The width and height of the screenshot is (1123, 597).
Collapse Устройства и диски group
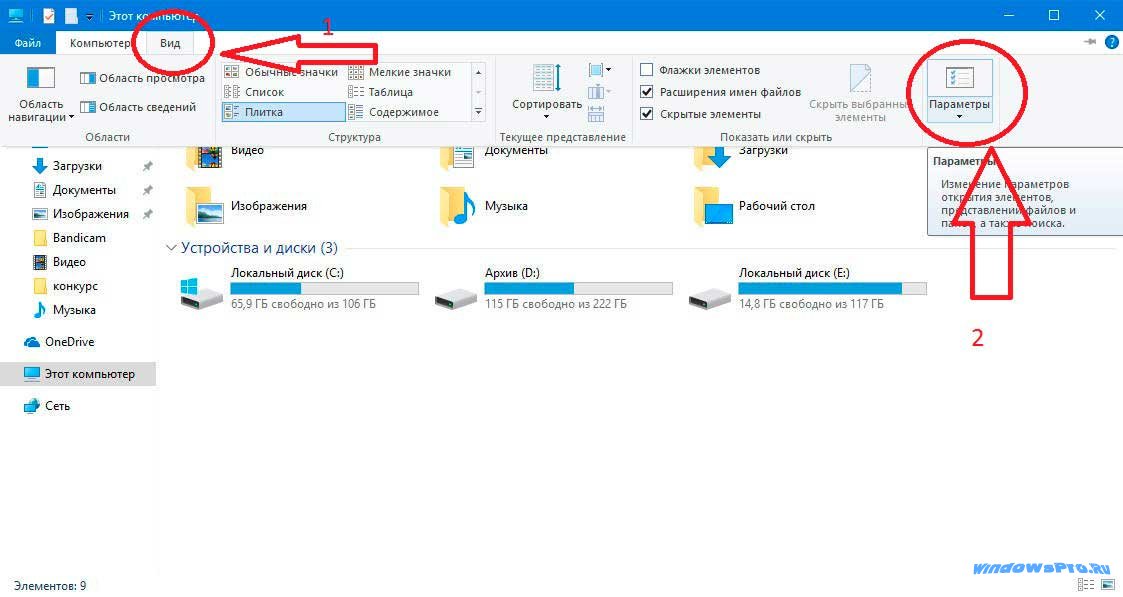(171, 248)
